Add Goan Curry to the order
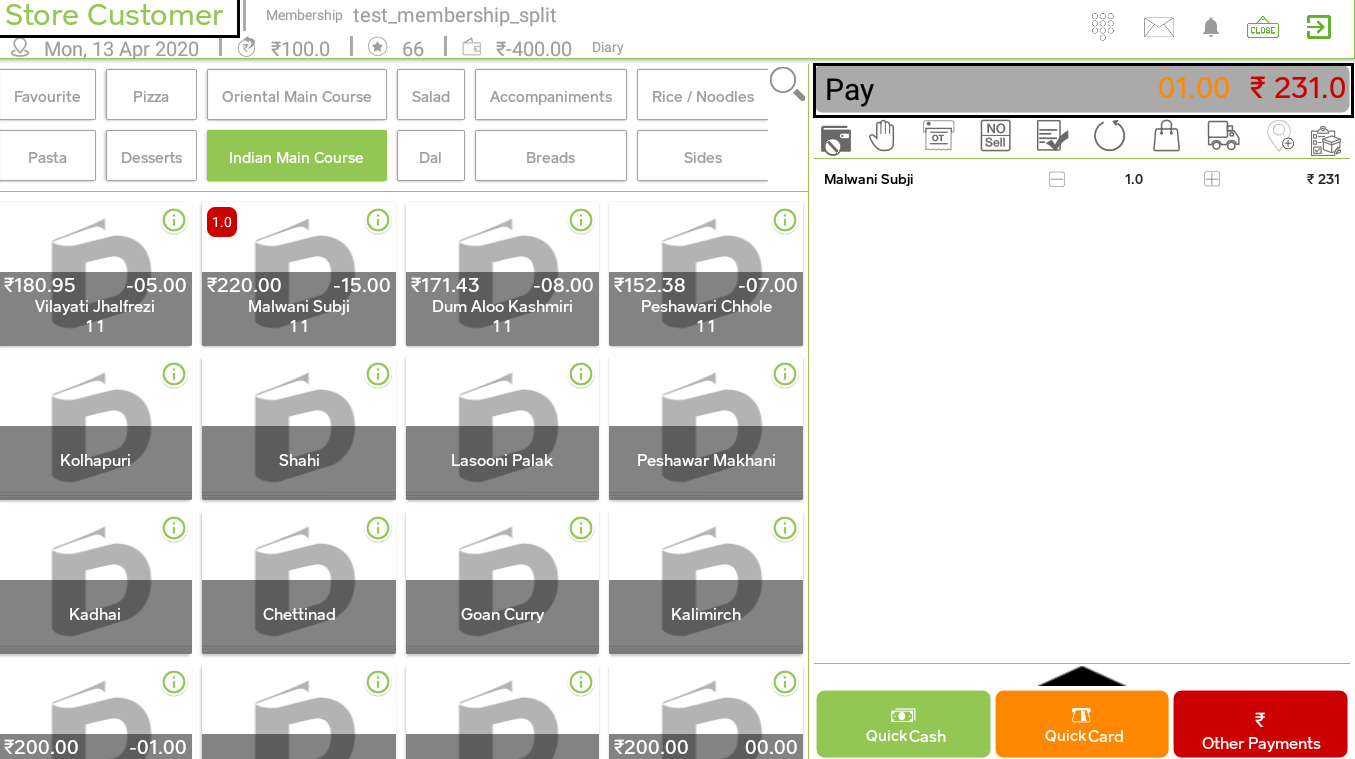This screenshot has height=759, width=1355. 502,582
